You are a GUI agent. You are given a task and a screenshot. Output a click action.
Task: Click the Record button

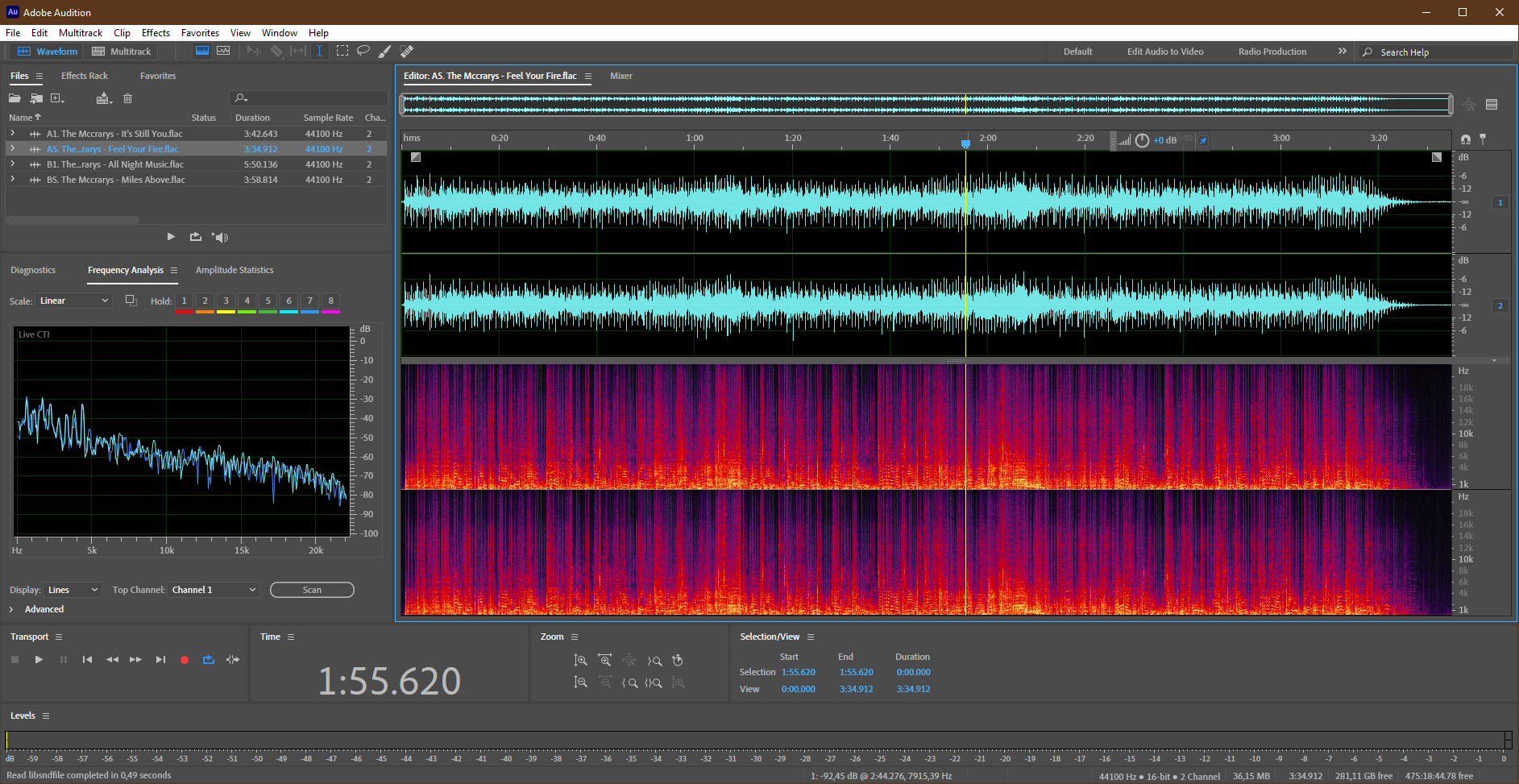185,660
